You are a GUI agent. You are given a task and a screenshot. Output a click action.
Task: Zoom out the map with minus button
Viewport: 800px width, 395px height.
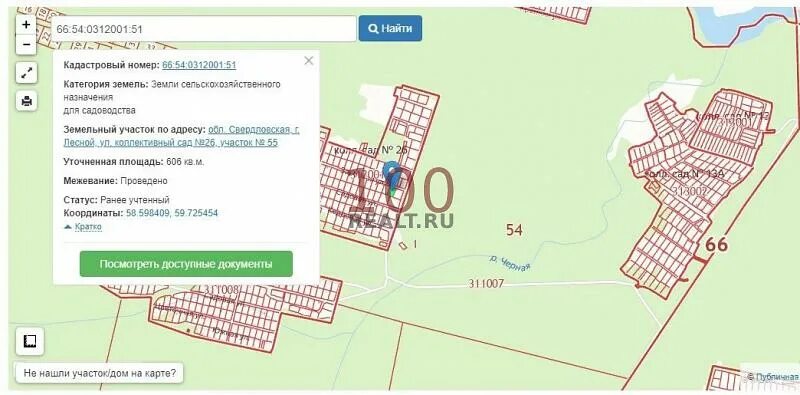point(26,44)
